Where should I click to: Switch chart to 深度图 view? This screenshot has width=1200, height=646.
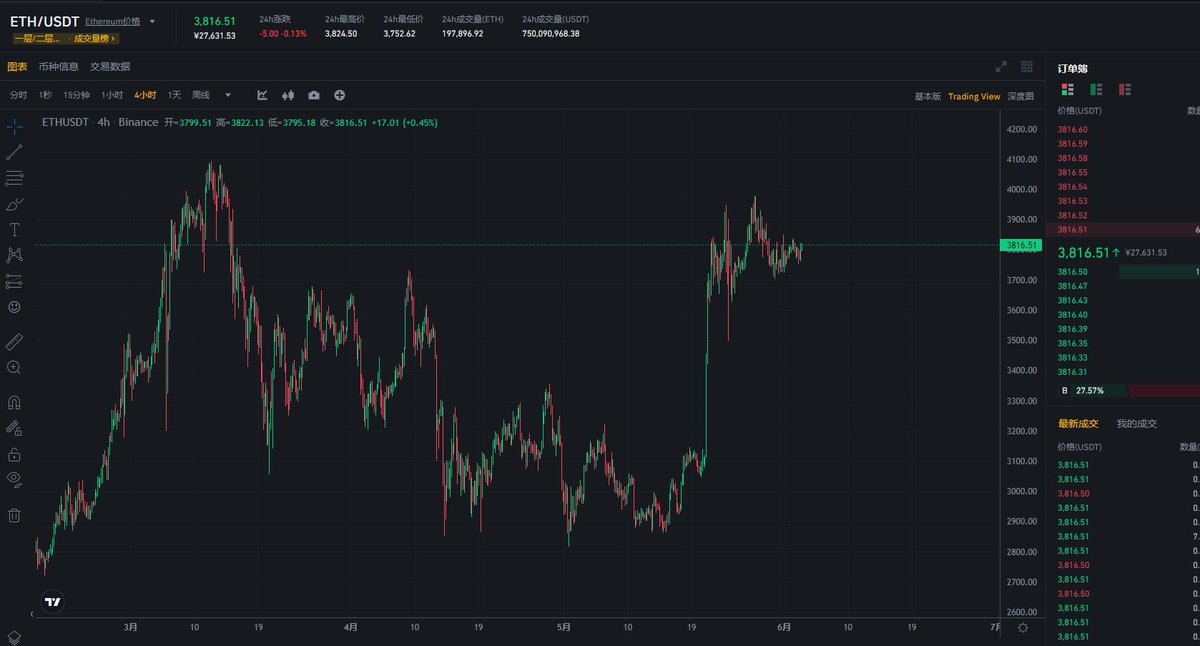1020,96
